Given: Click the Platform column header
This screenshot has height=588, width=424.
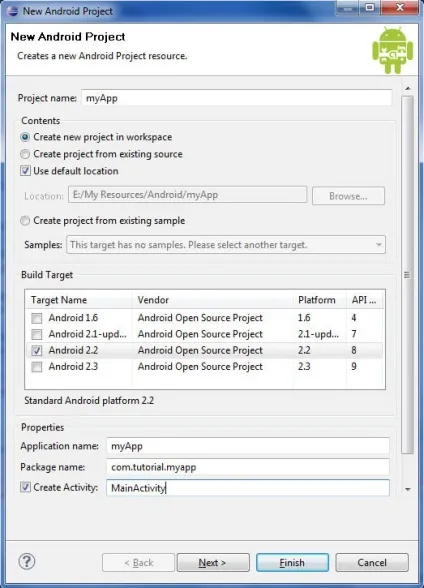Looking at the screenshot, I should coord(320,300).
